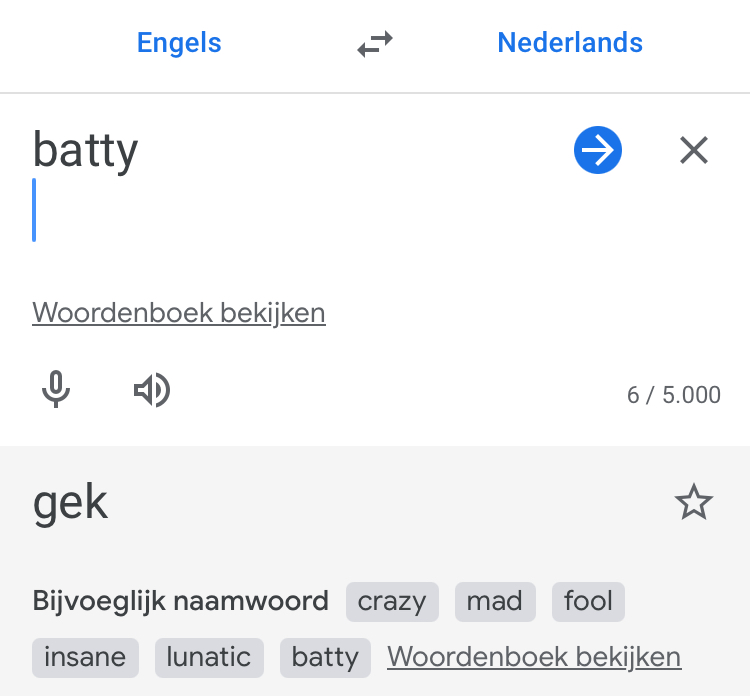This screenshot has height=696, width=750.
Task: Clear the source text with X
Action: (694, 150)
